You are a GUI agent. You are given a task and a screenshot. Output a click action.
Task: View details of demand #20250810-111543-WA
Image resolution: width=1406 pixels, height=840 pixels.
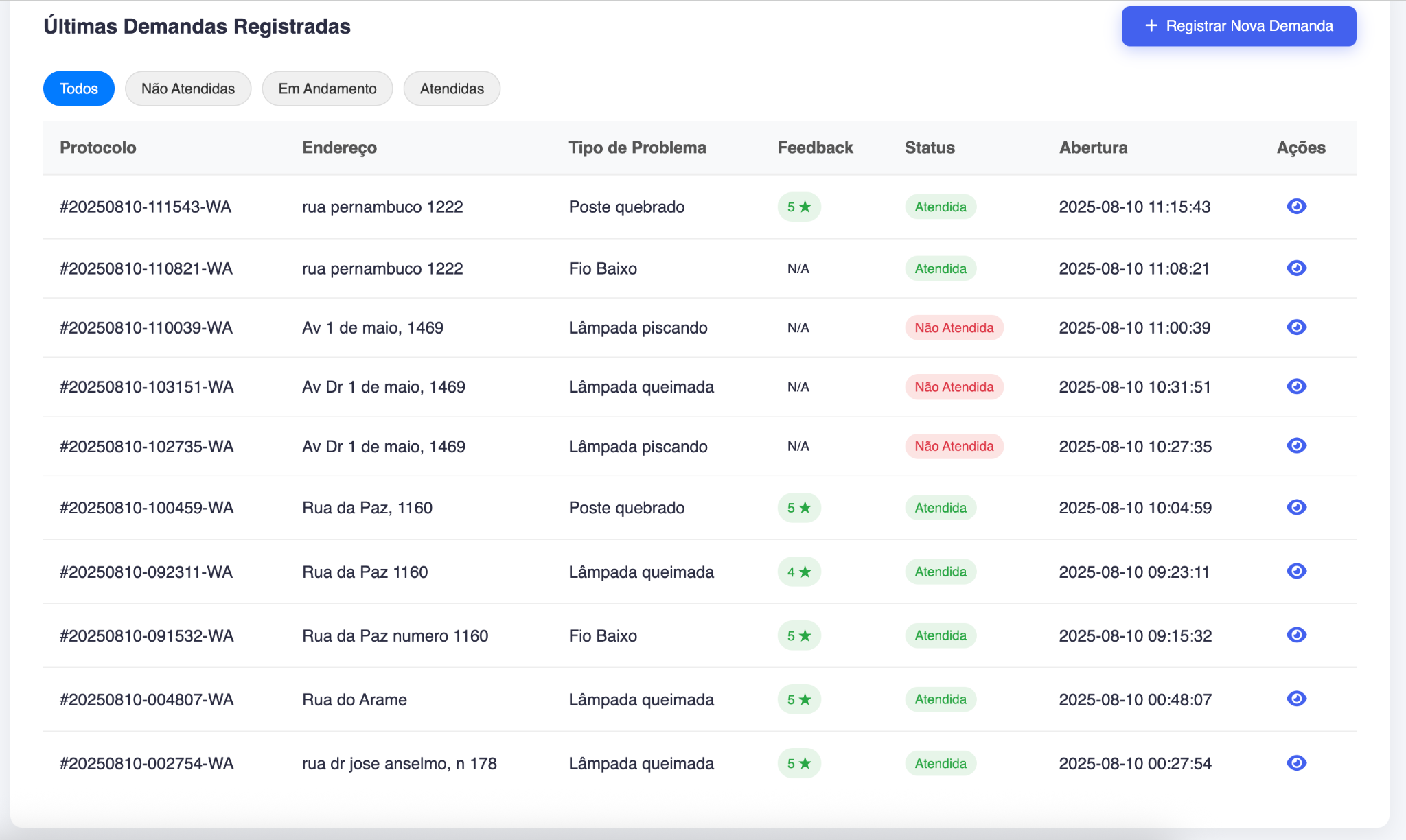(x=1296, y=207)
